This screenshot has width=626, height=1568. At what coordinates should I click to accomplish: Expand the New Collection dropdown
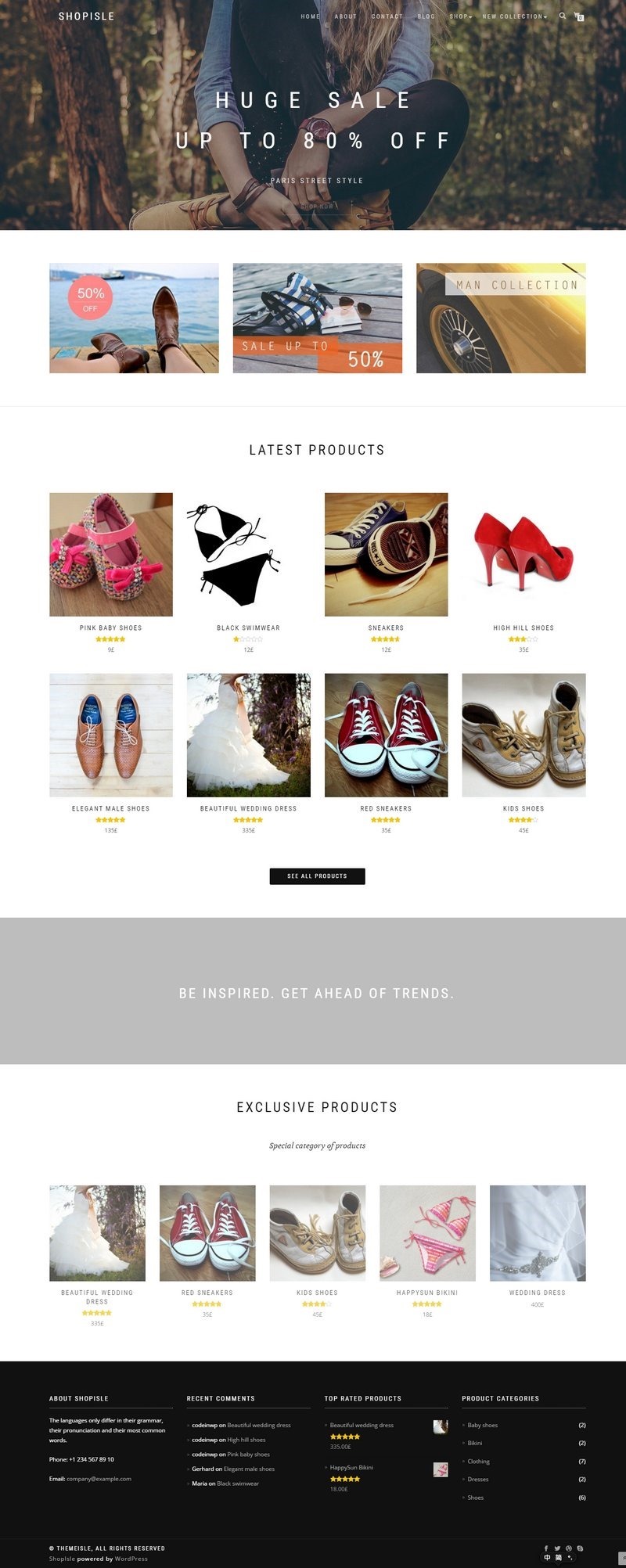click(514, 16)
